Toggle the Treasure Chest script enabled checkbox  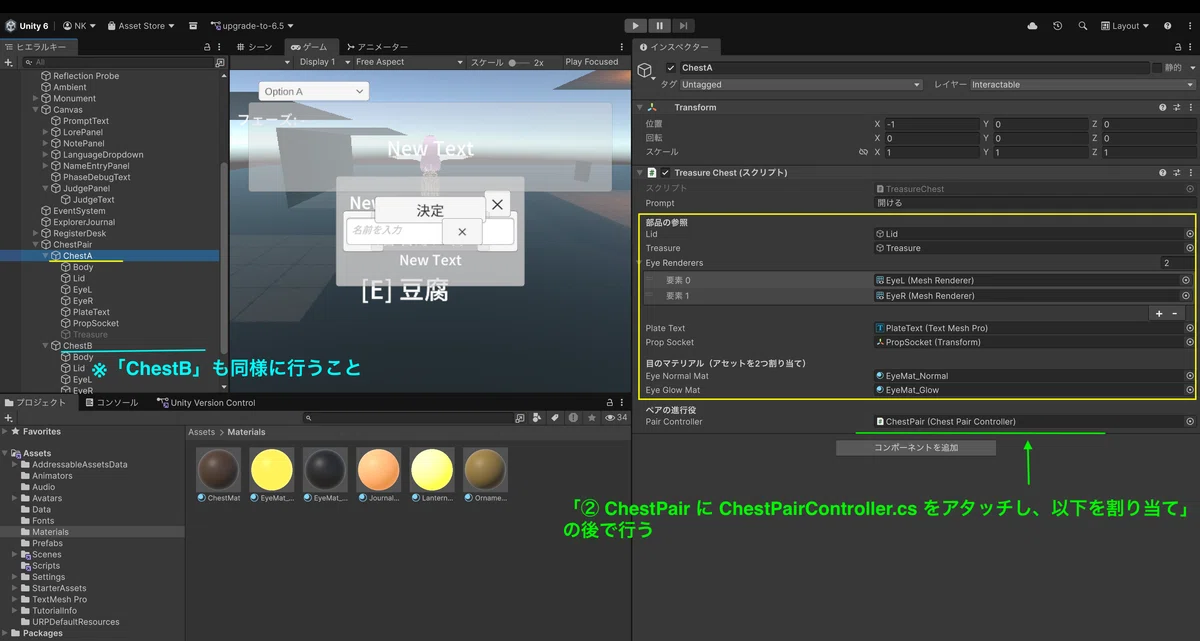click(x=665, y=173)
